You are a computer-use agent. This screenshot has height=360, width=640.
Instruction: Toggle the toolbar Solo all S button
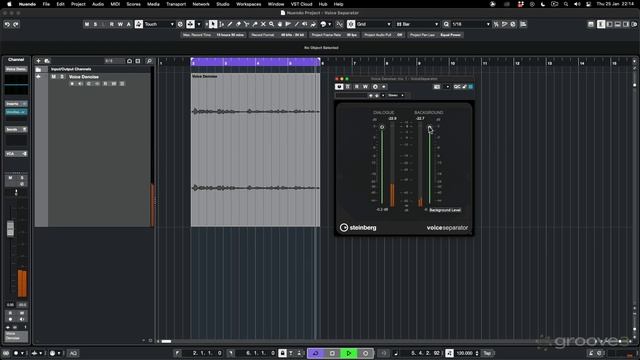coord(95,24)
